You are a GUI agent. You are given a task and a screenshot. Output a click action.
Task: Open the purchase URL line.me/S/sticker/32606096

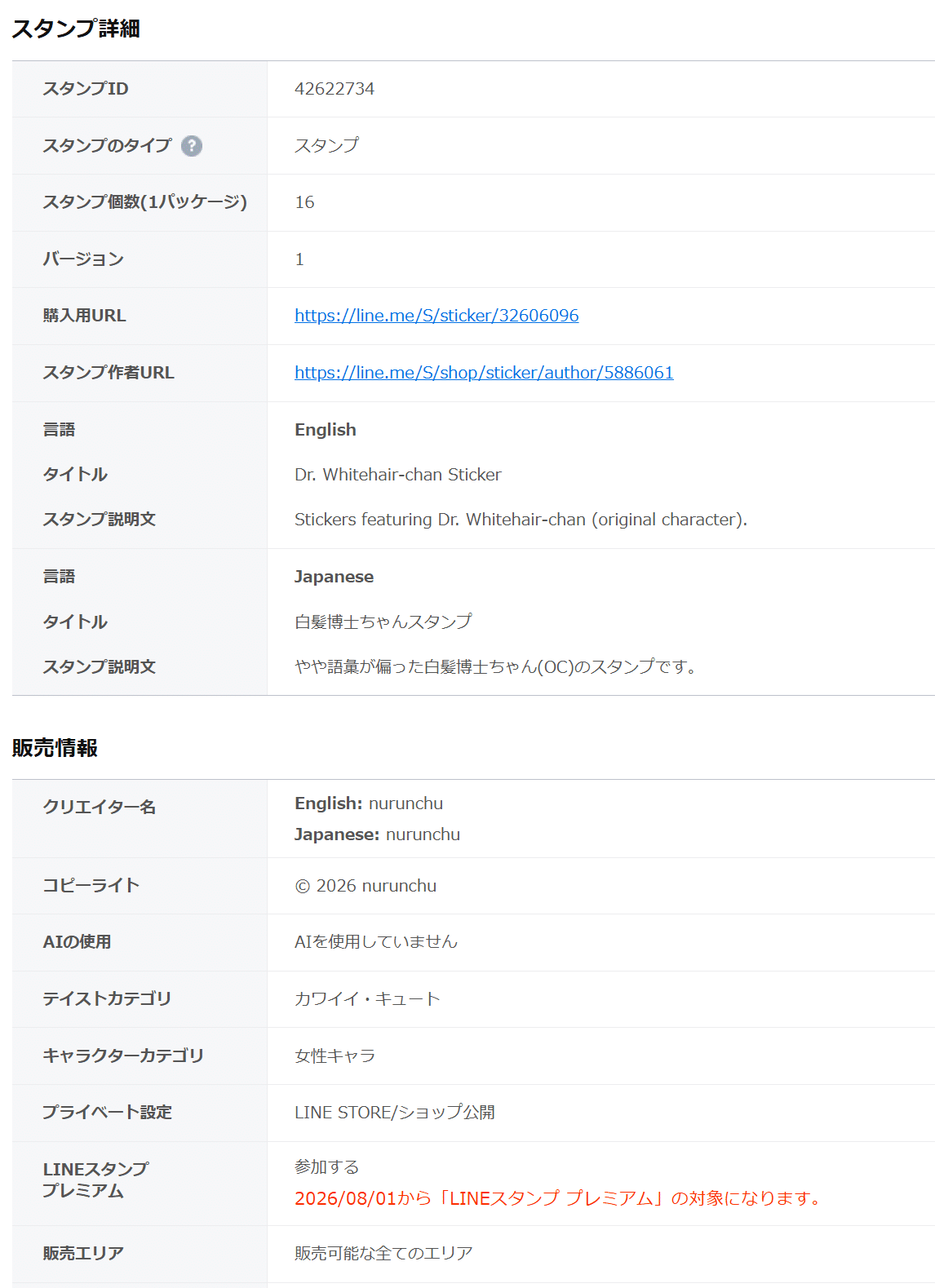436,316
